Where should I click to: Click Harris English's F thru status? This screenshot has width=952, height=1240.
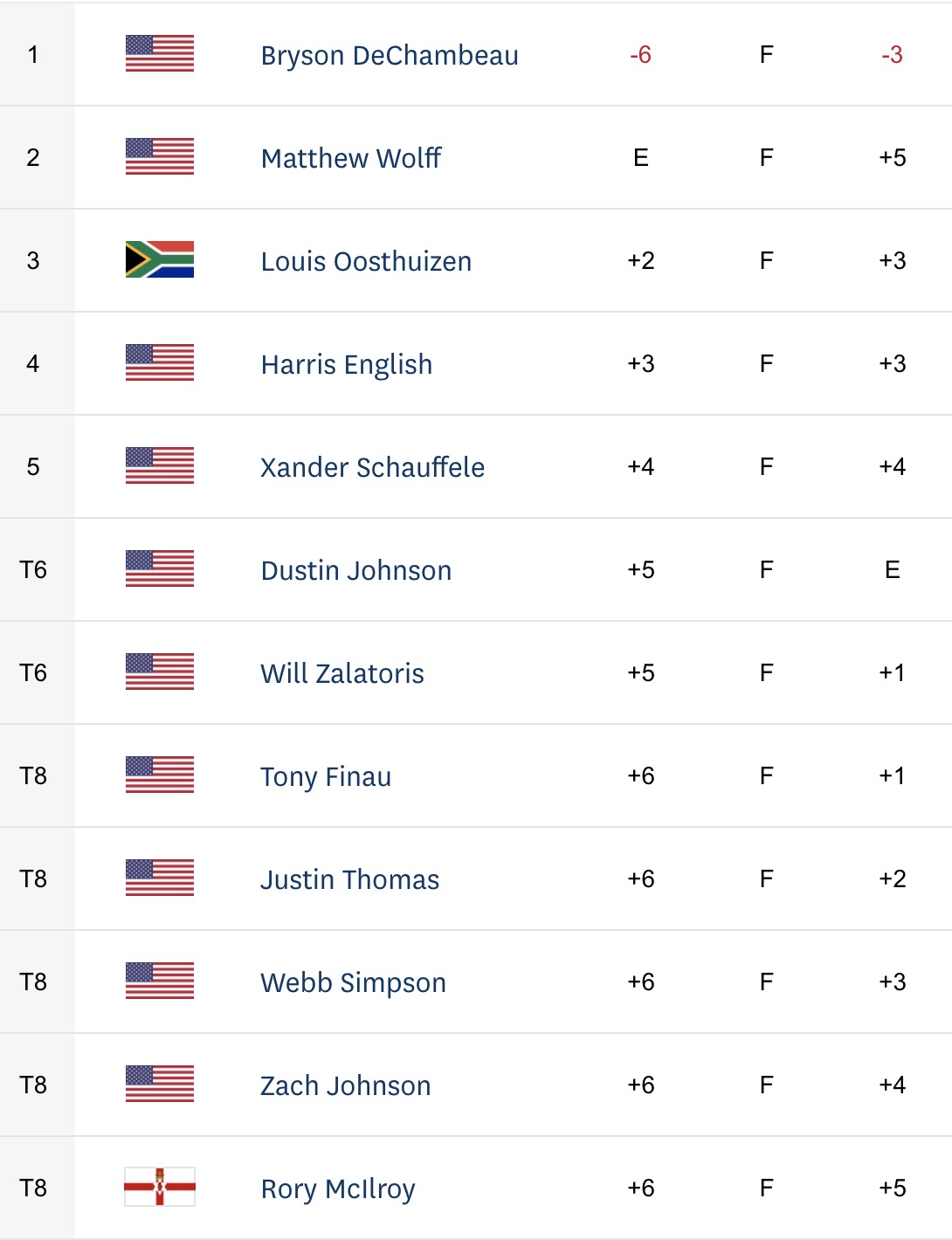[x=766, y=363]
